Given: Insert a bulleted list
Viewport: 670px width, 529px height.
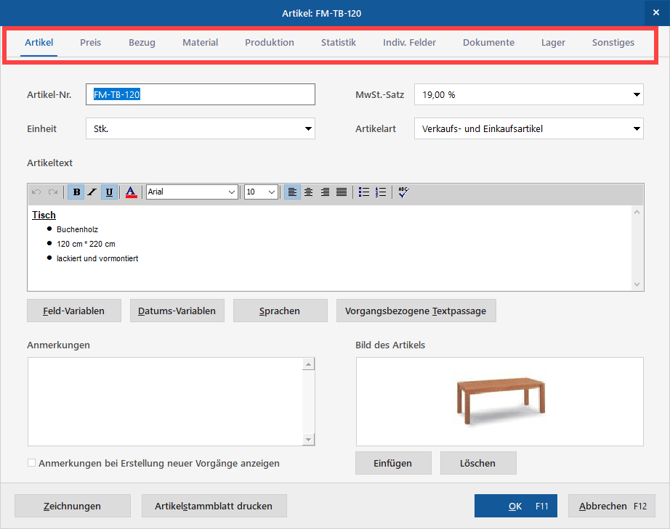Looking at the screenshot, I should coord(364,192).
